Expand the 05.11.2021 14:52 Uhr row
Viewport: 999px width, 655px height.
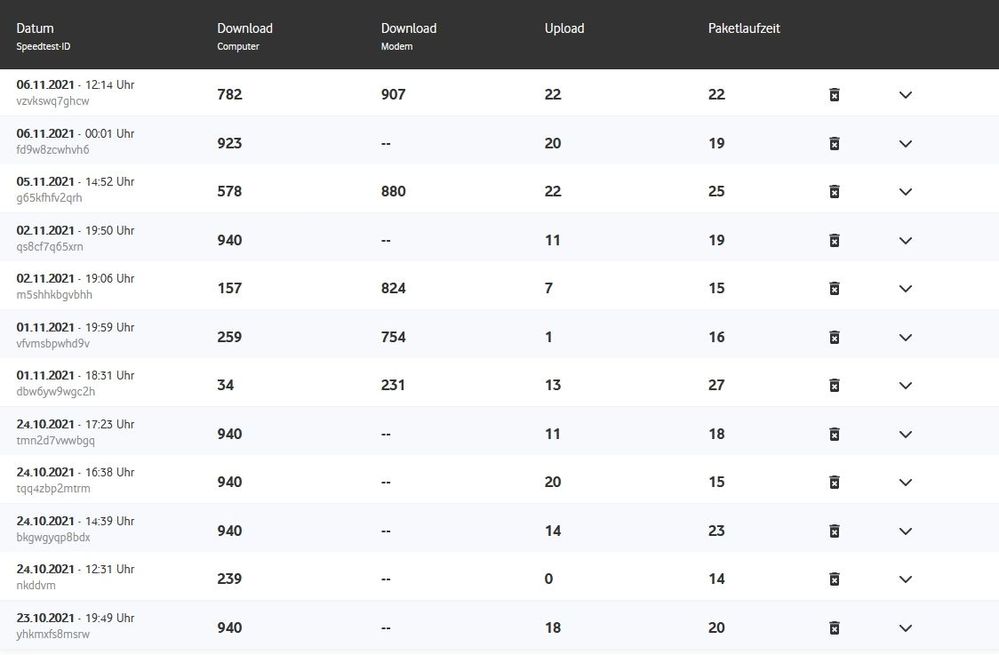(905, 191)
